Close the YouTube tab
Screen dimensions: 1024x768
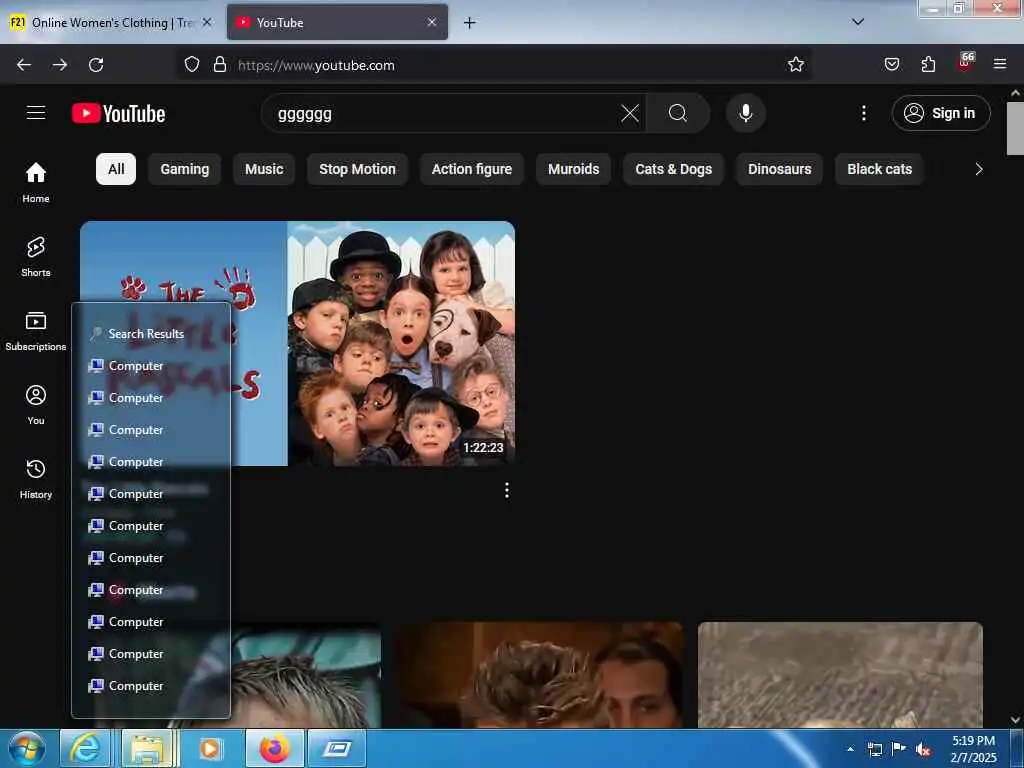point(432,22)
